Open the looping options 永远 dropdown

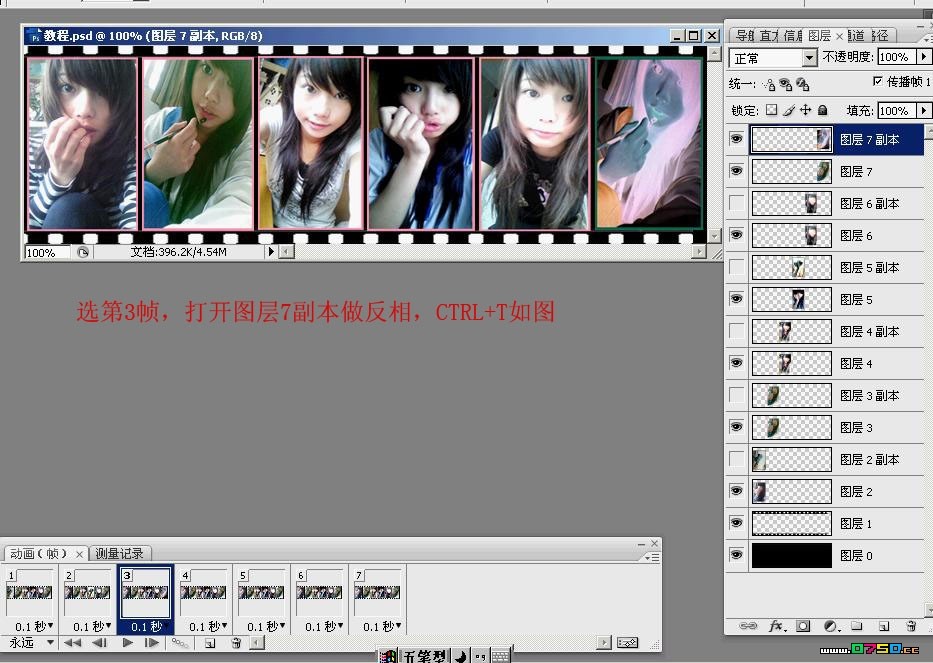(51, 643)
